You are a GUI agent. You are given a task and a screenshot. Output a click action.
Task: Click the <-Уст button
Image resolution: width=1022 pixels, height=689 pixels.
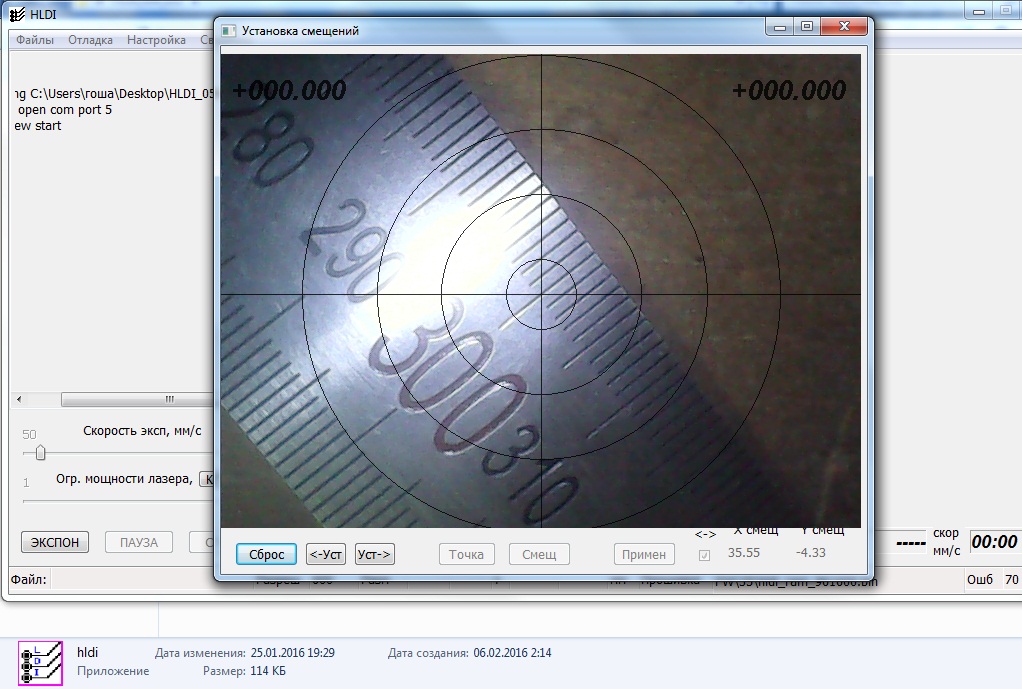click(326, 554)
